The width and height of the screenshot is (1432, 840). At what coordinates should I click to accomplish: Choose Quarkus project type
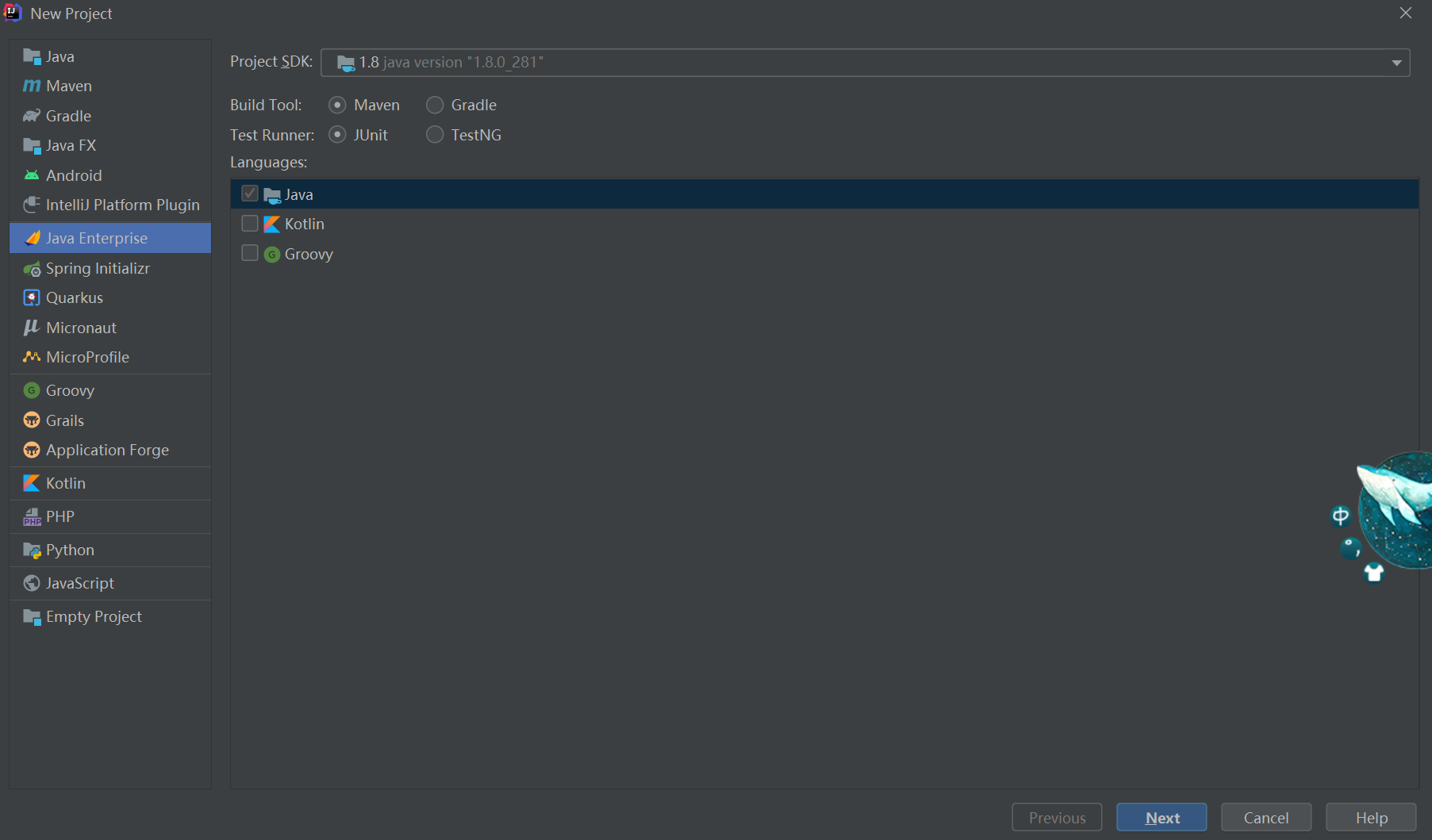point(110,297)
